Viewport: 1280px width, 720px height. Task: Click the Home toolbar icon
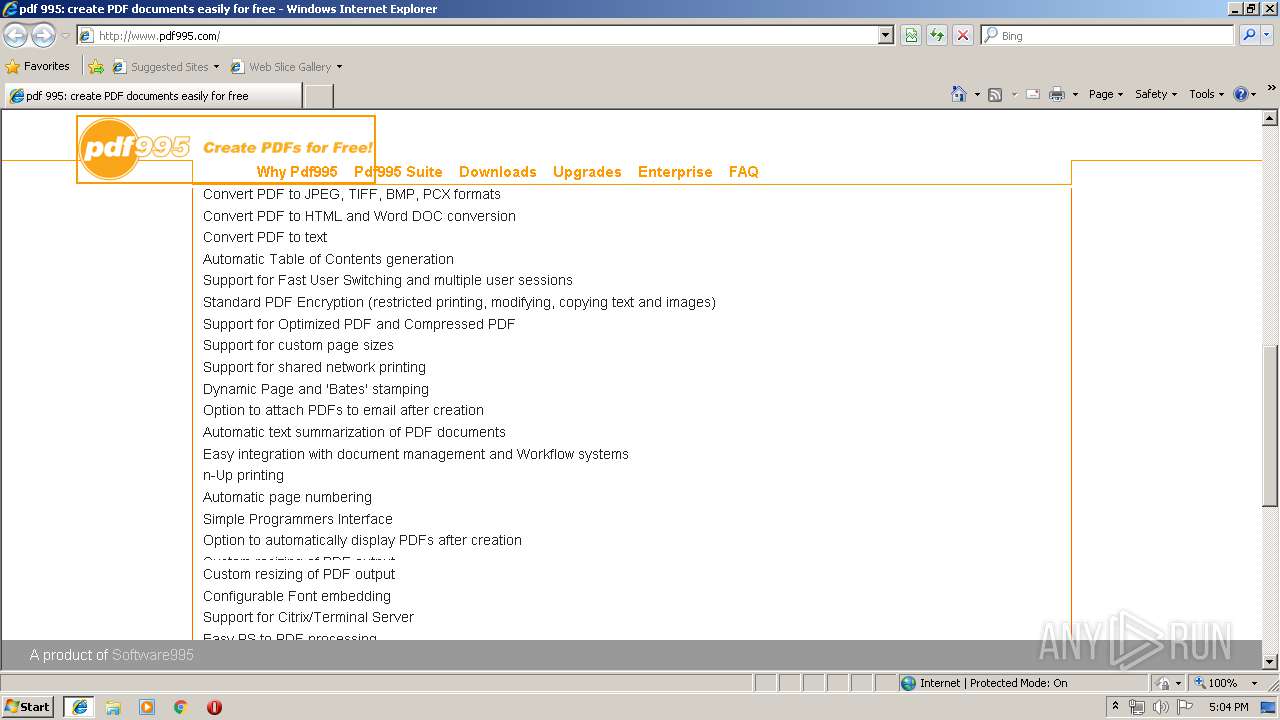[x=959, y=94]
